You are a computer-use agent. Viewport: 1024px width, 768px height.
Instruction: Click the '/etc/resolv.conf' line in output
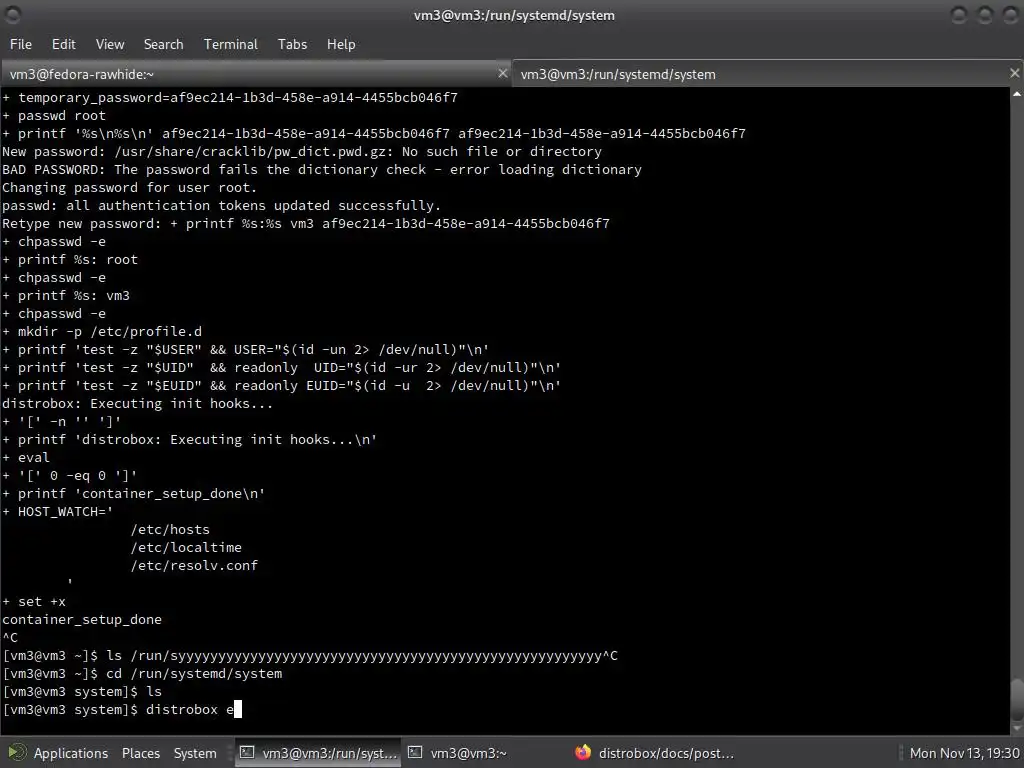194,565
